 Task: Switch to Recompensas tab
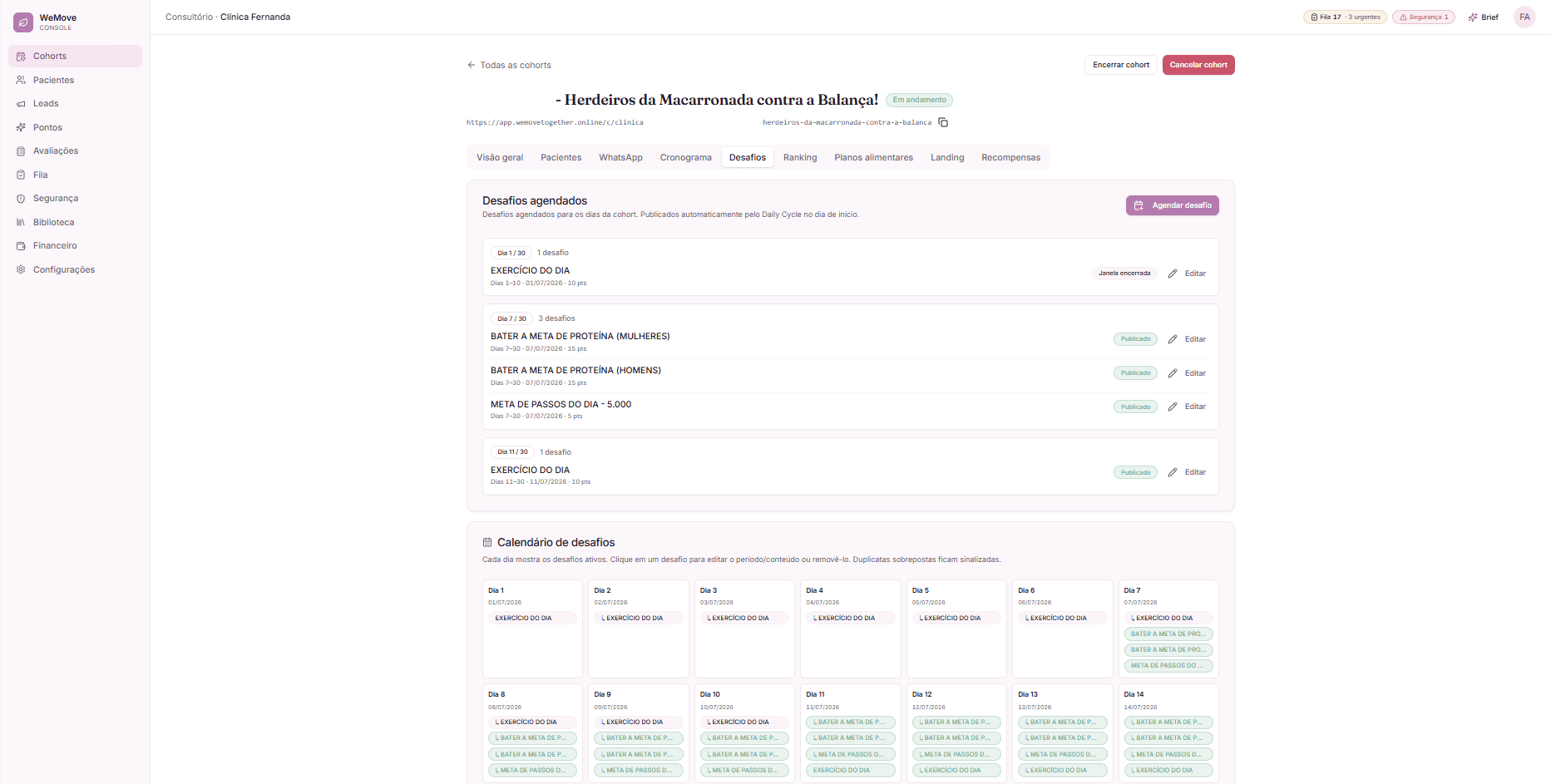(x=1010, y=157)
